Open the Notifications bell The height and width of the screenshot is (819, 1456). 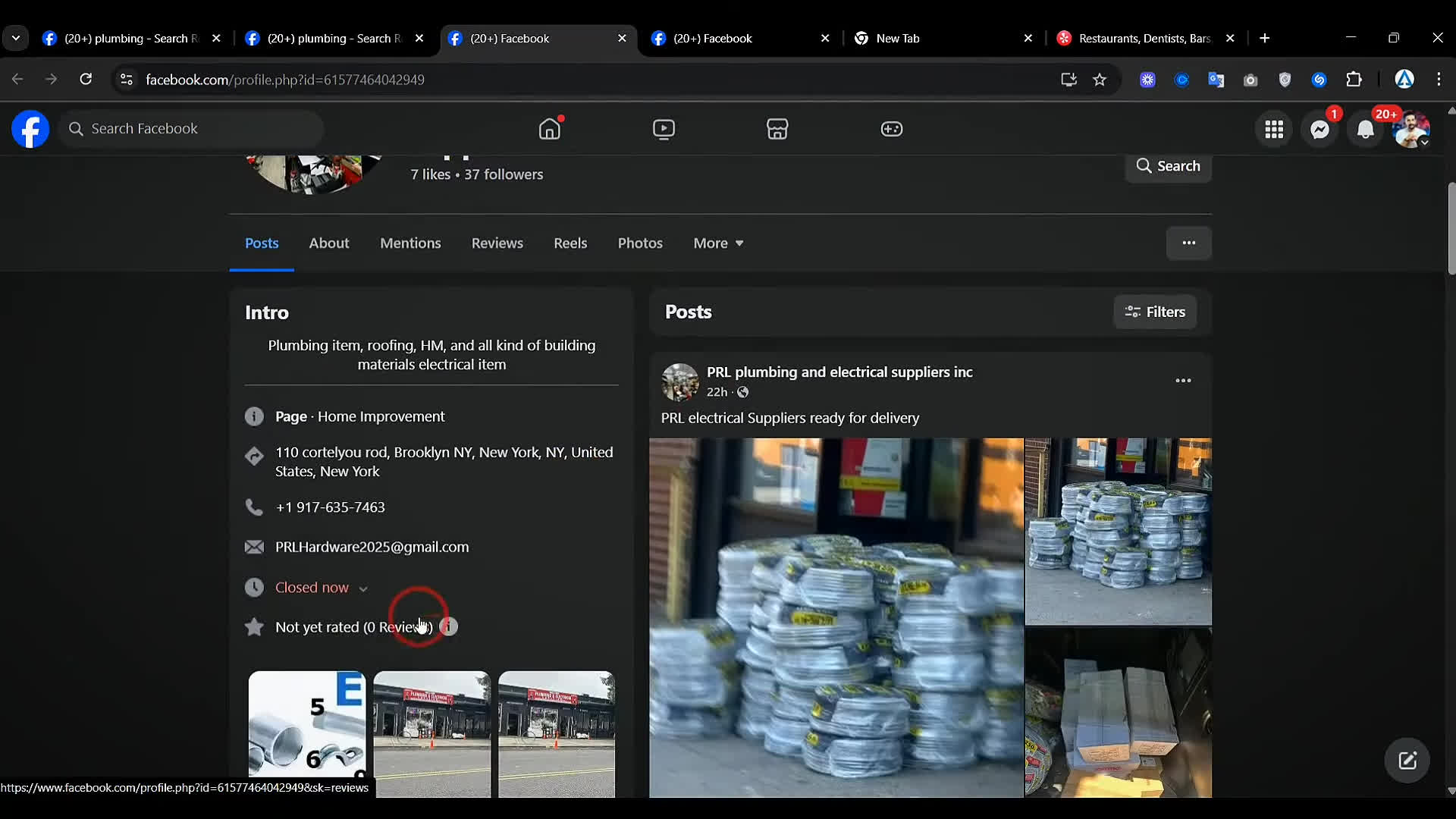[1365, 130]
